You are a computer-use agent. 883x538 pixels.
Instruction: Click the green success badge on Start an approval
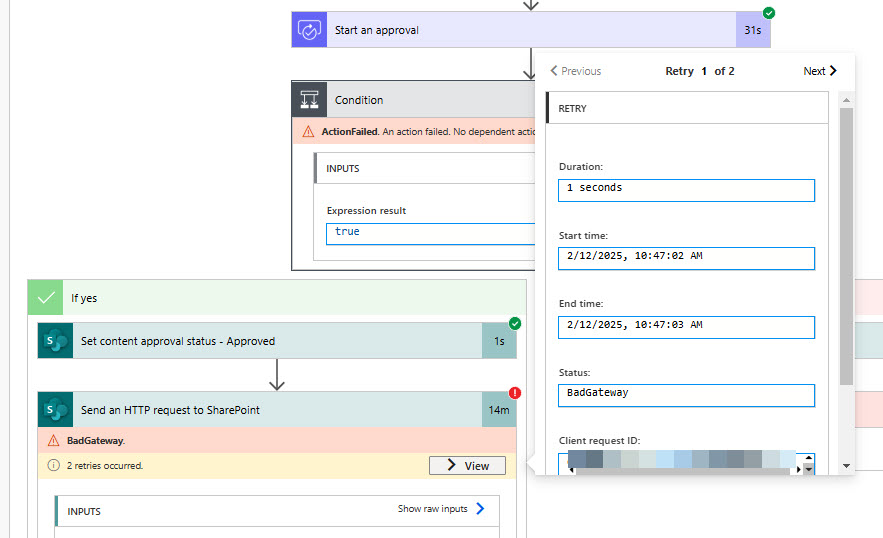click(x=769, y=12)
